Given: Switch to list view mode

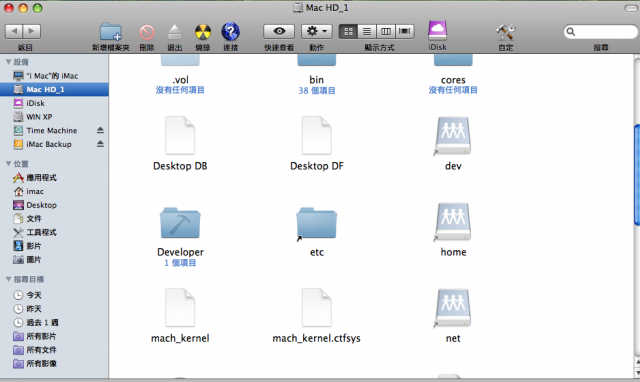Looking at the screenshot, I should [367, 31].
